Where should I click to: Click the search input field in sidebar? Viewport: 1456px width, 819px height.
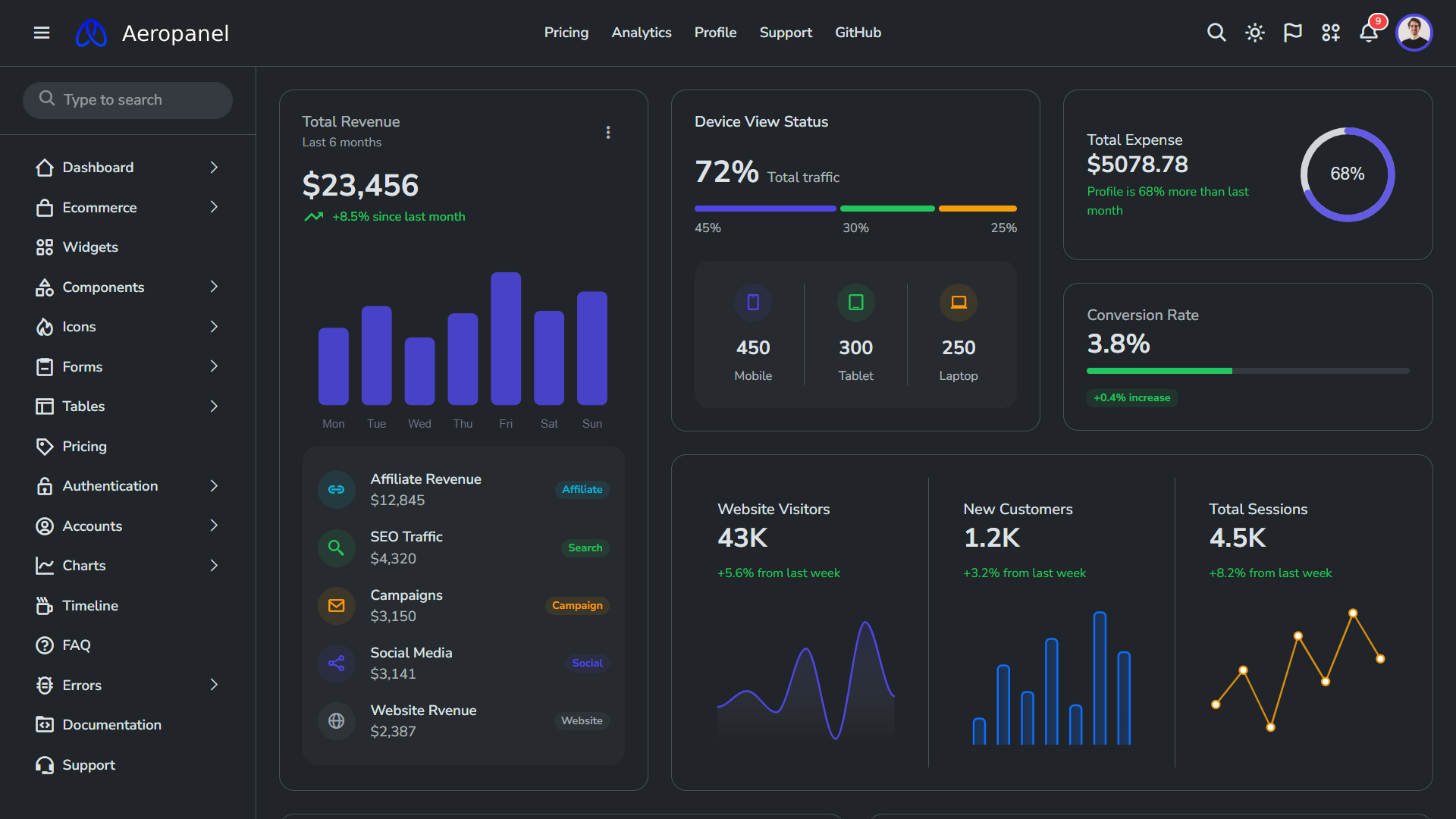pos(127,99)
